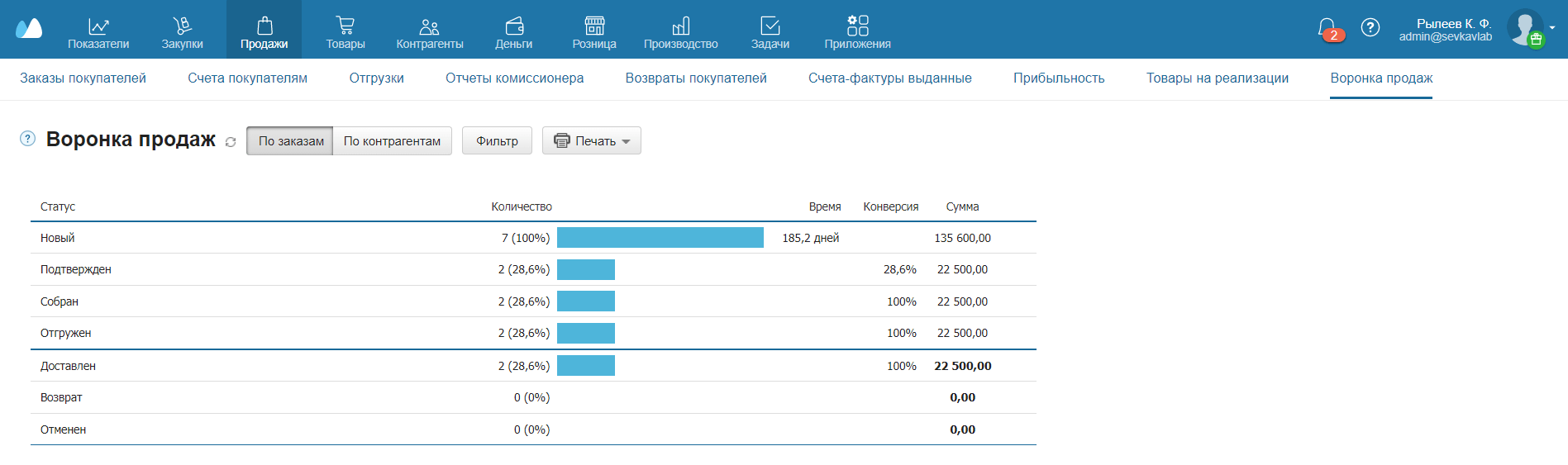Image resolution: width=1568 pixels, height=465 pixels.
Task: Switch view to По заказам
Action: coord(290,140)
